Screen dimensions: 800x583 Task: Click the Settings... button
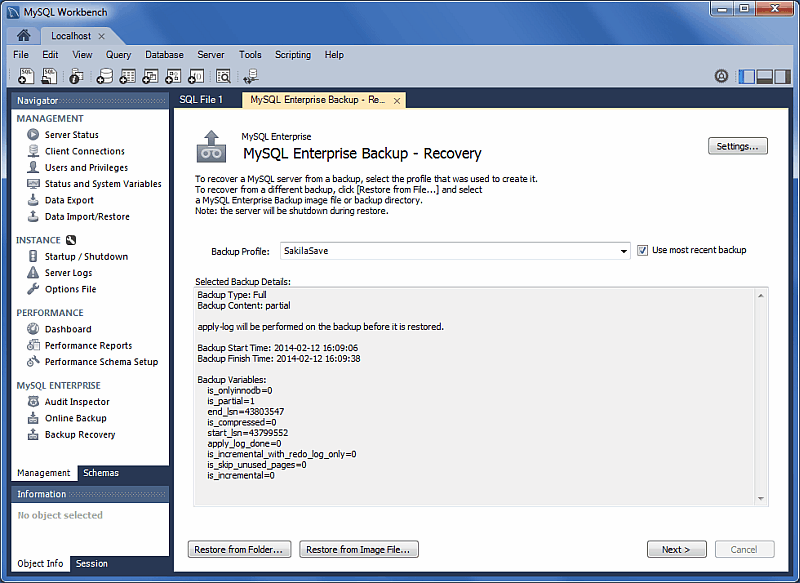click(x=738, y=146)
